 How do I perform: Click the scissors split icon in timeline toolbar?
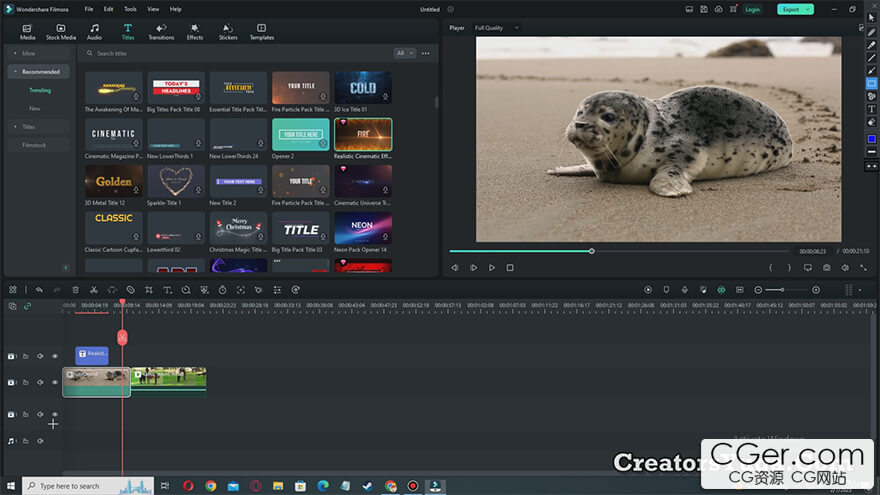(93, 290)
